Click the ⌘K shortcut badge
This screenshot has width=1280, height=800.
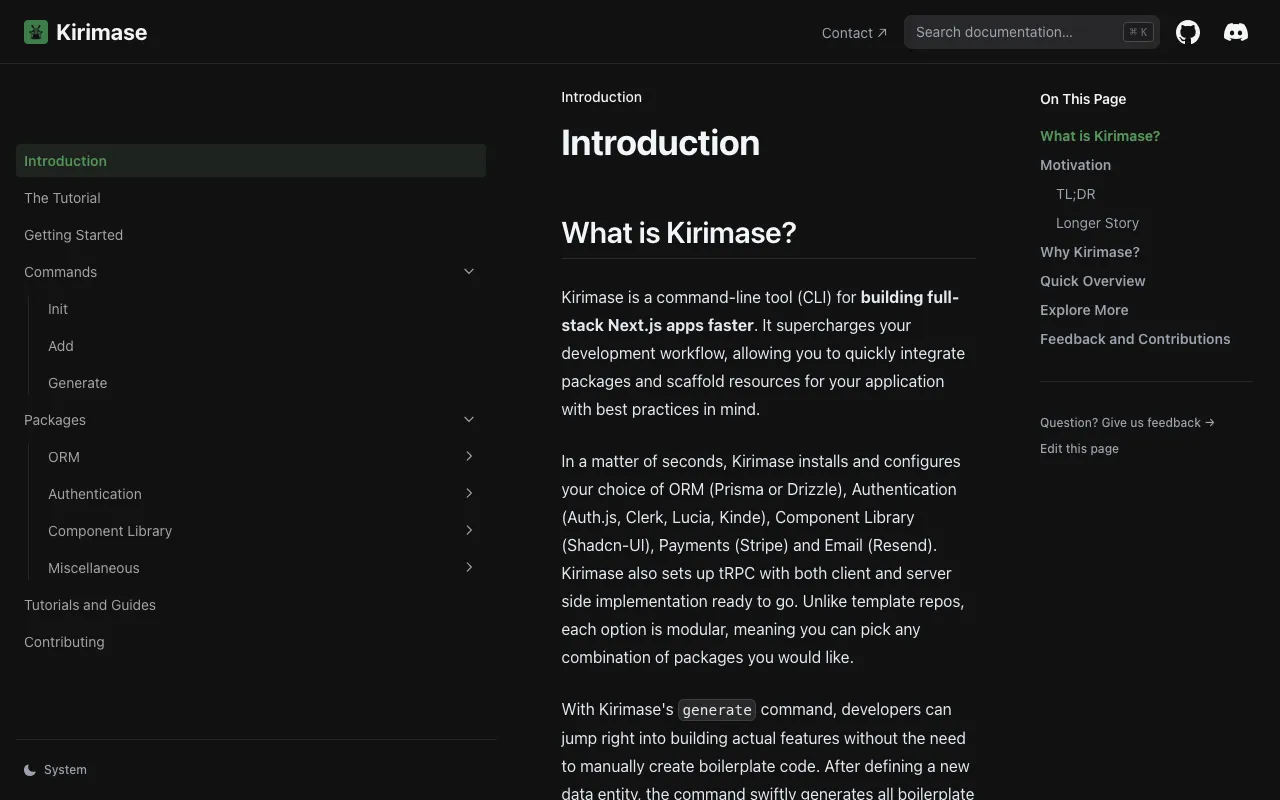(x=1138, y=32)
